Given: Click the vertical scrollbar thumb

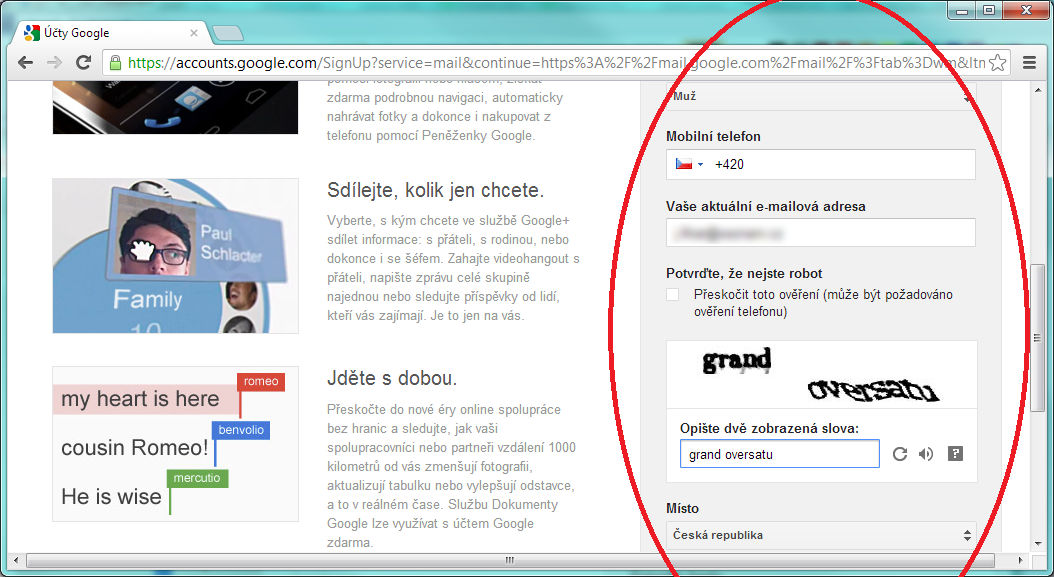Looking at the screenshot, I should pos(1037,336).
